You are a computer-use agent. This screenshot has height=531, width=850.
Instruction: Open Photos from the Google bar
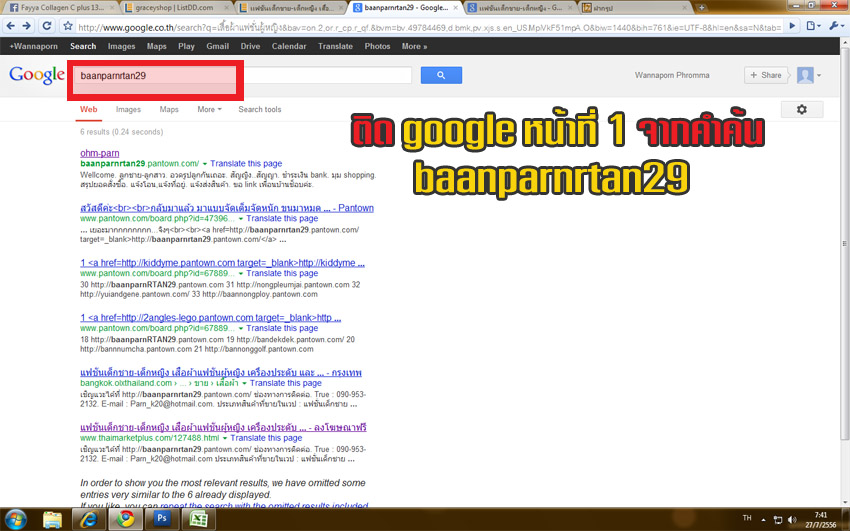pyautogui.click(x=377, y=47)
